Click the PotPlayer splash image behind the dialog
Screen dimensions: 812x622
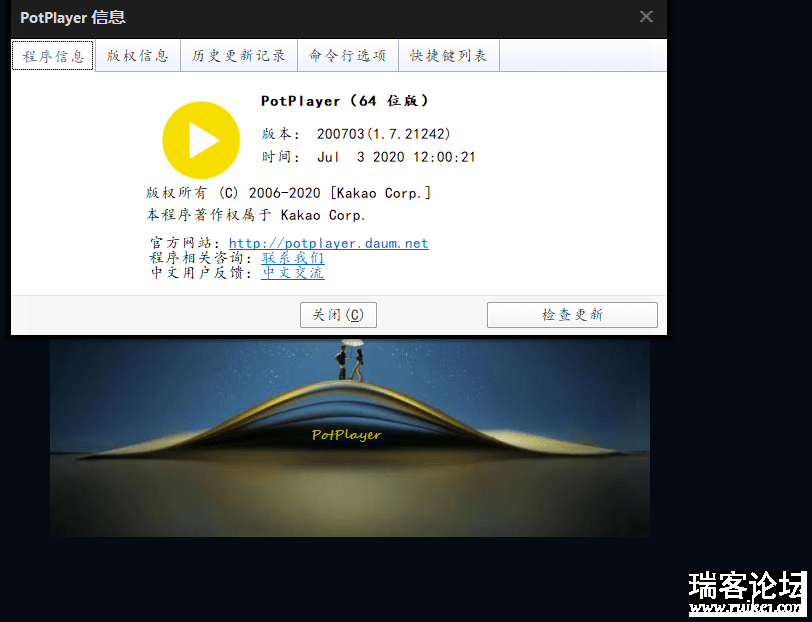[350, 438]
